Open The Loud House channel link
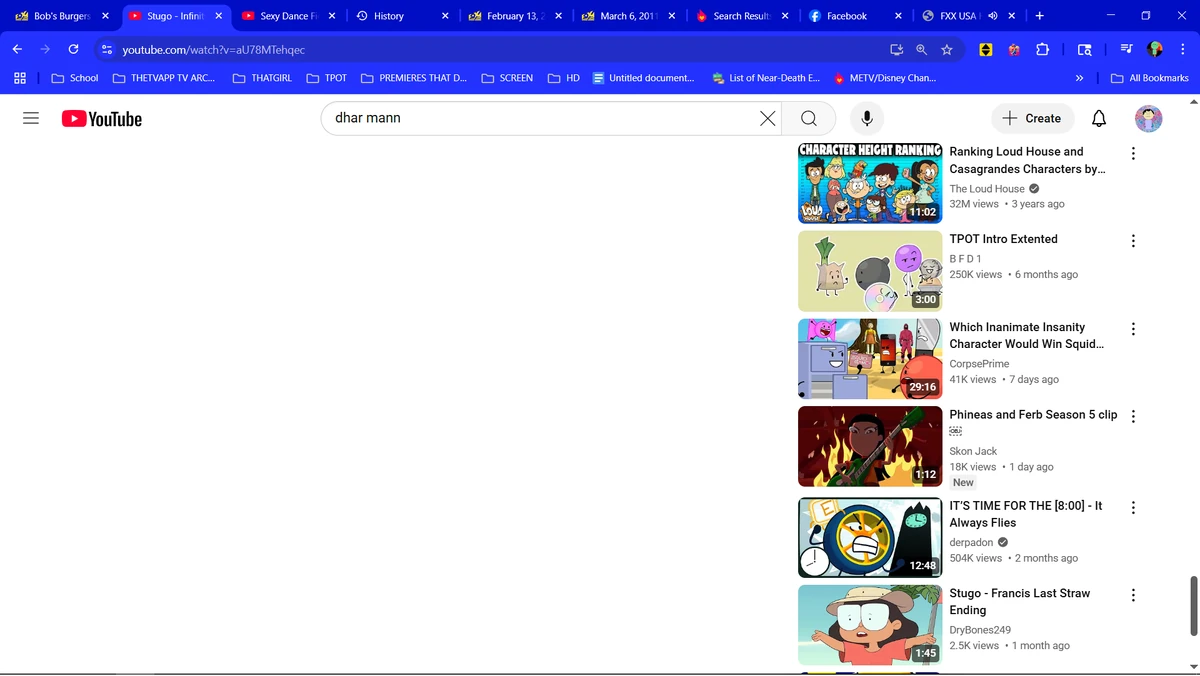This screenshot has width=1200, height=676. 986,188
